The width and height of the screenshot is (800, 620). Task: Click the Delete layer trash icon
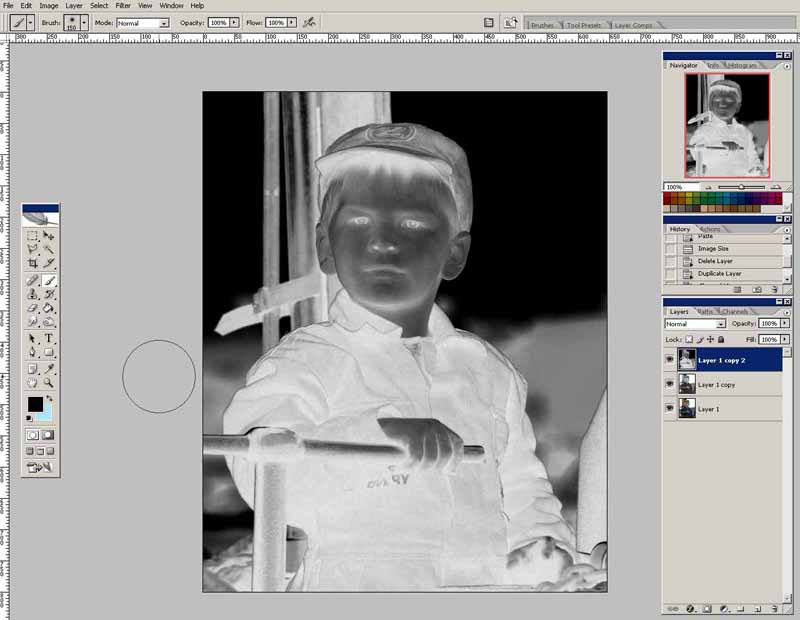[775, 609]
